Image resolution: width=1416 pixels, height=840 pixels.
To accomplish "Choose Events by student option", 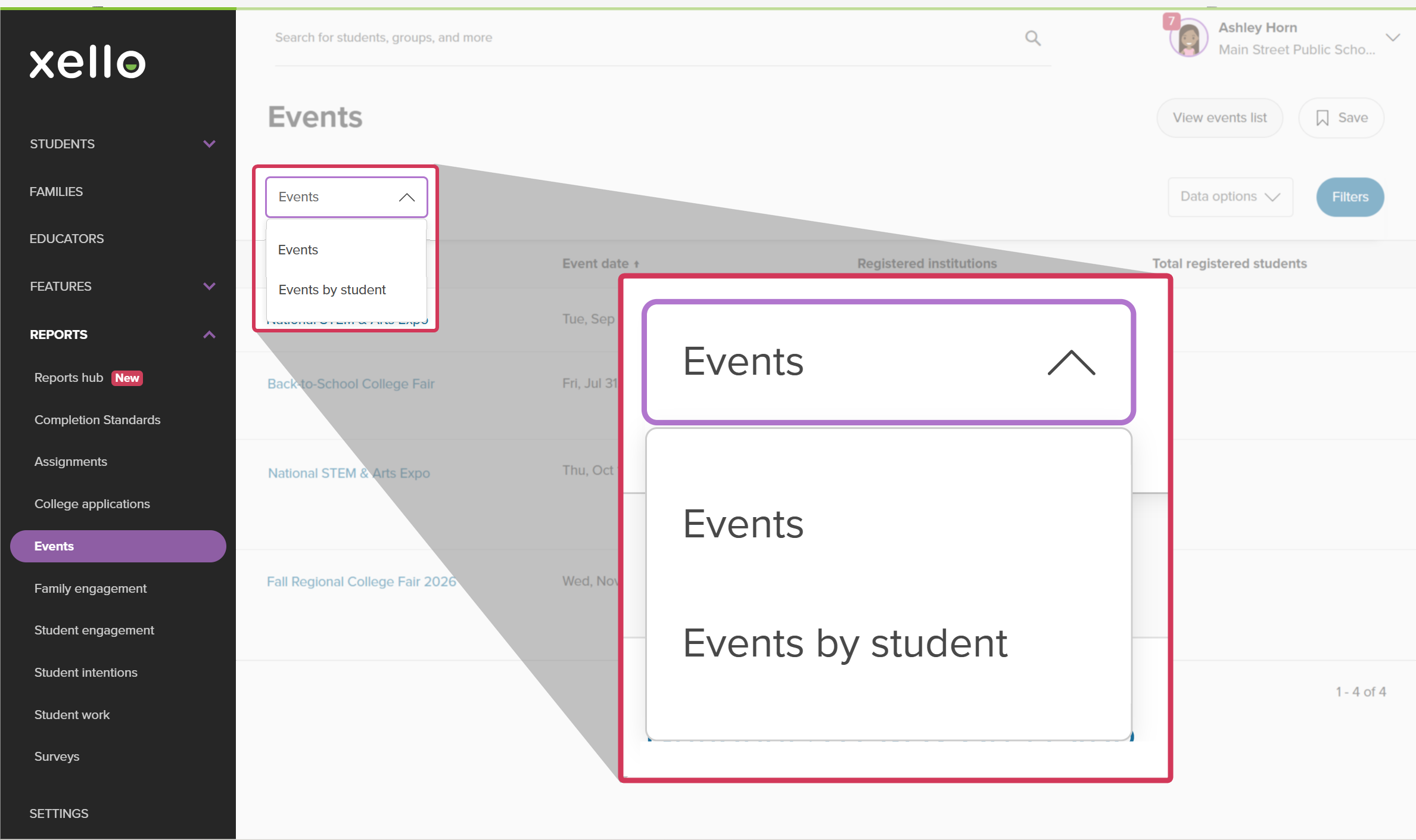I will click(332, 290).
